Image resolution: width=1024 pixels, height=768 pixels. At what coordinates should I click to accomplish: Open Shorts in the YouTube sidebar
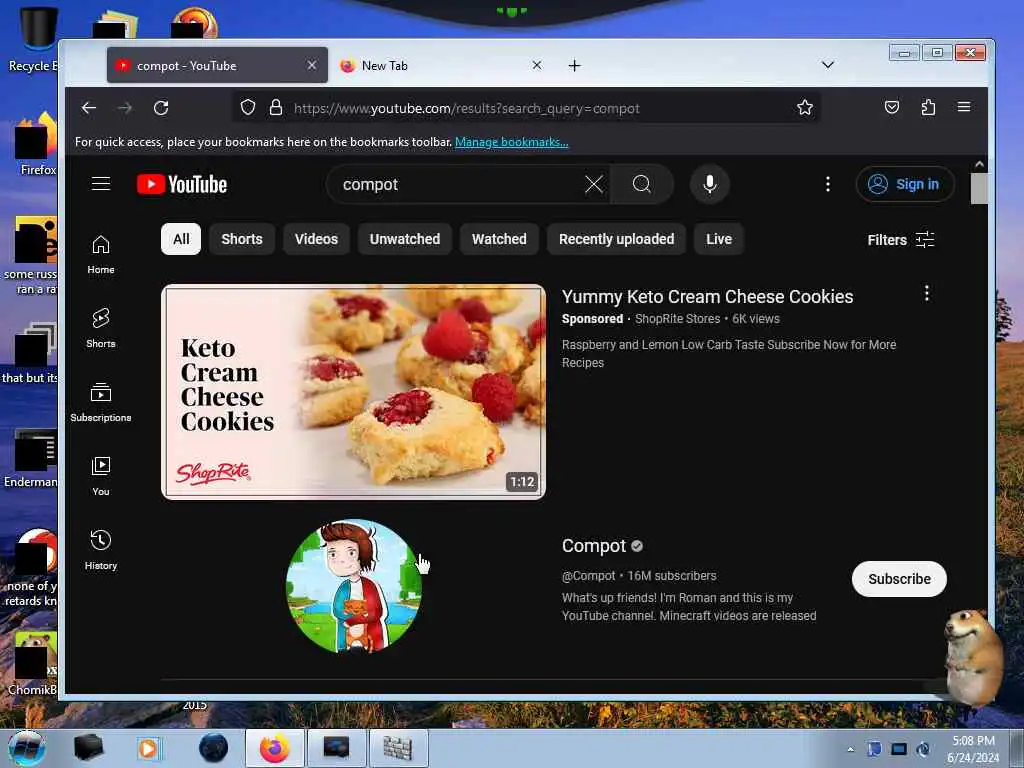pyautogui.click(x=101, y=328)
